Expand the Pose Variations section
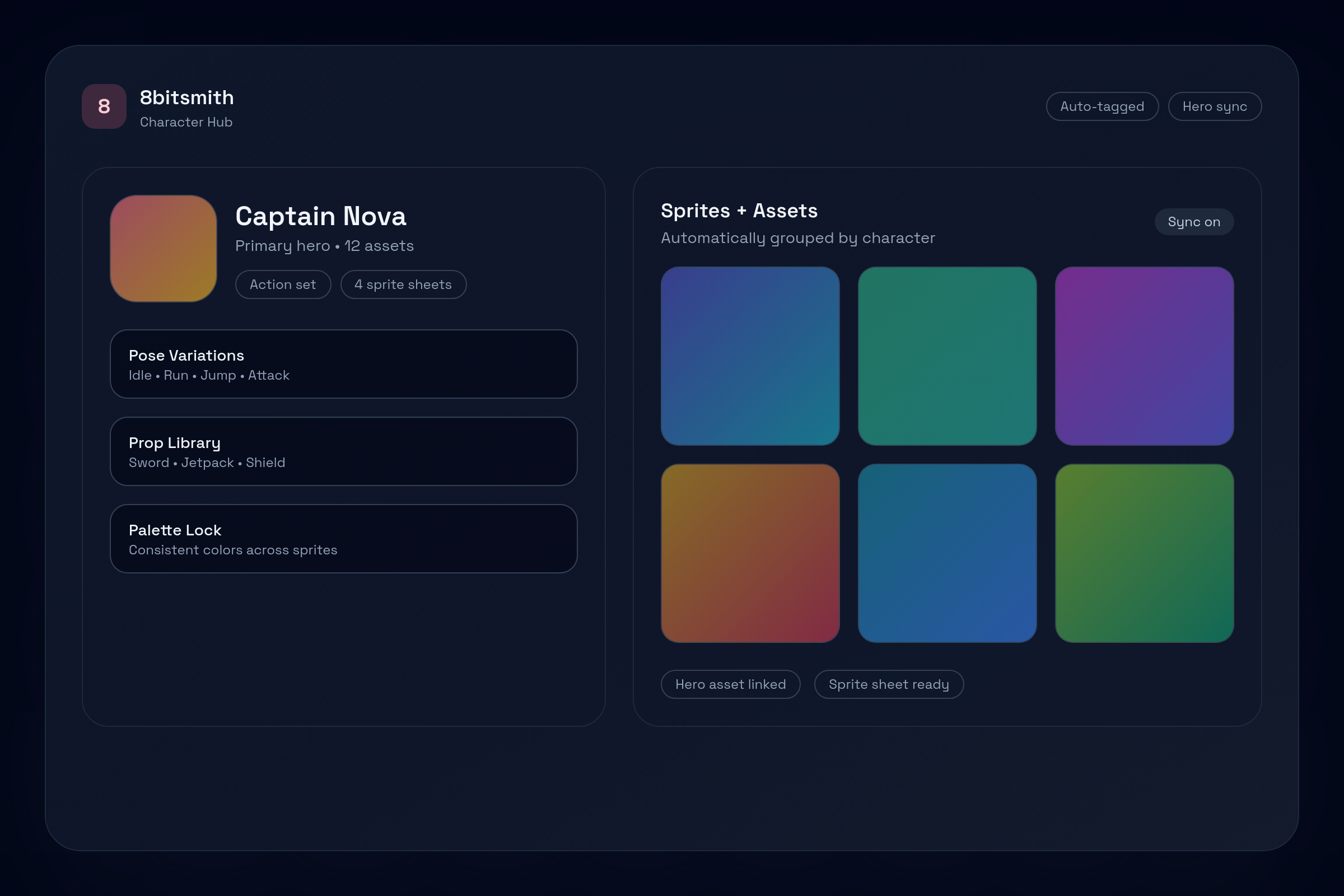The width and height of the screenshot is (1344, 896). tap(343, 364)
